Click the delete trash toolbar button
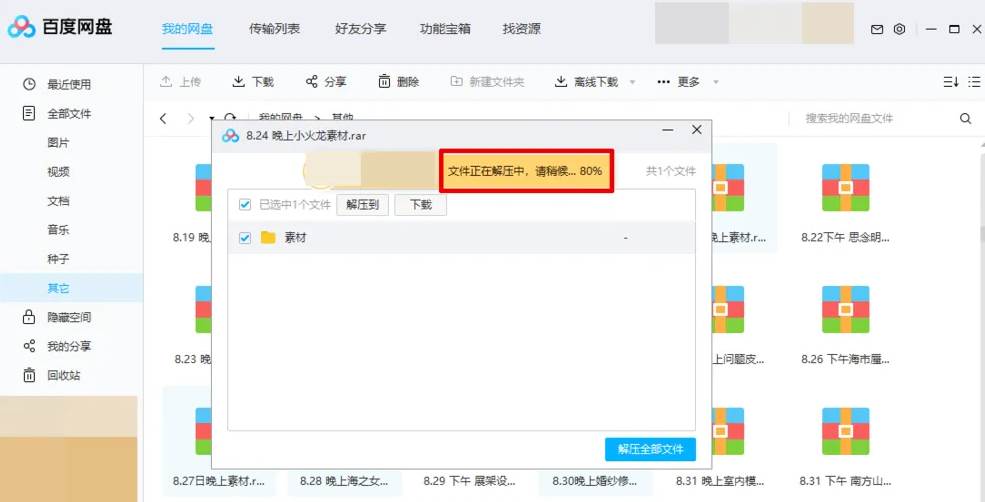The width and height of the screenshot is (985, 502). (398, 82)
